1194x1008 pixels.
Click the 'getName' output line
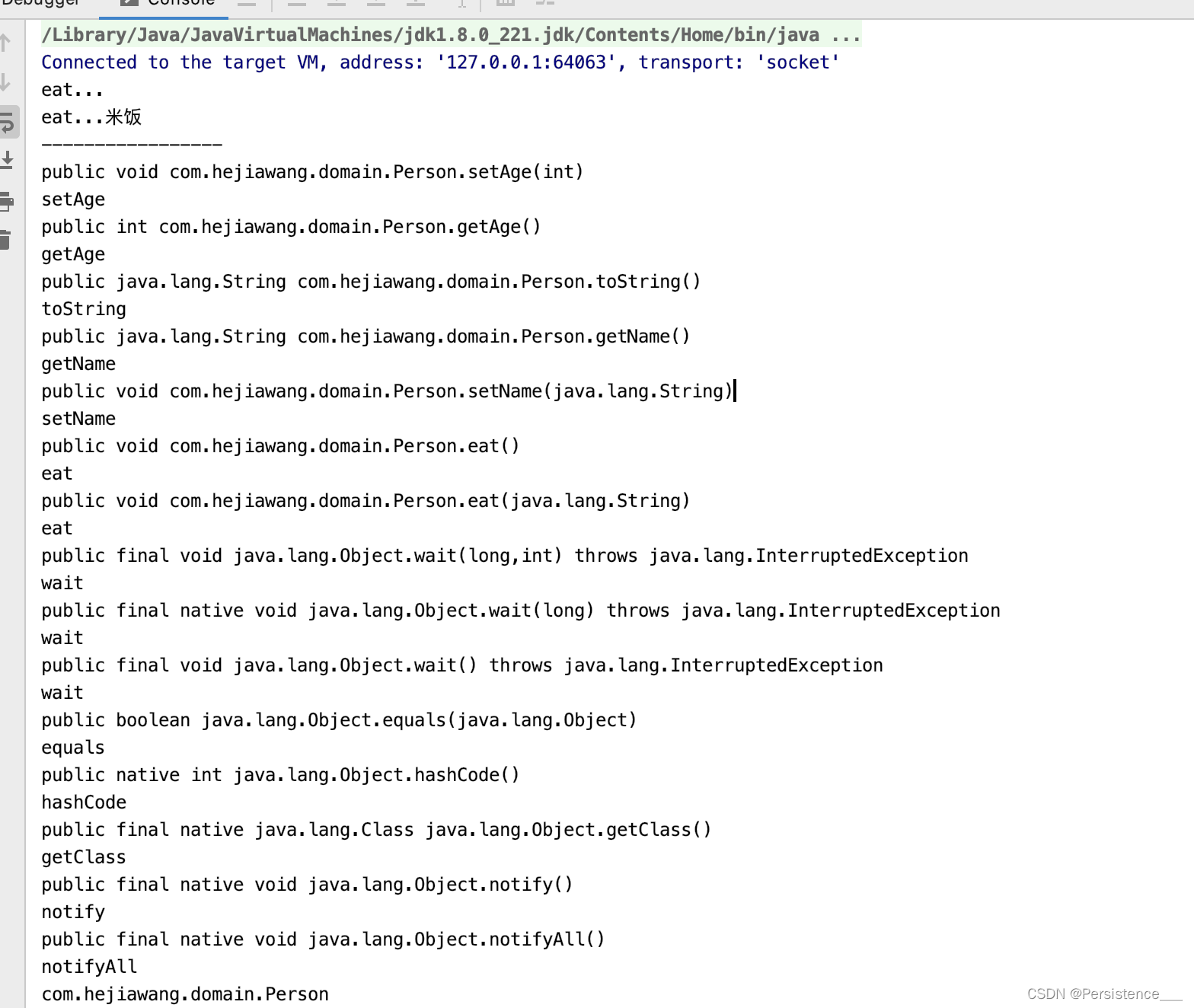(78, 364)
